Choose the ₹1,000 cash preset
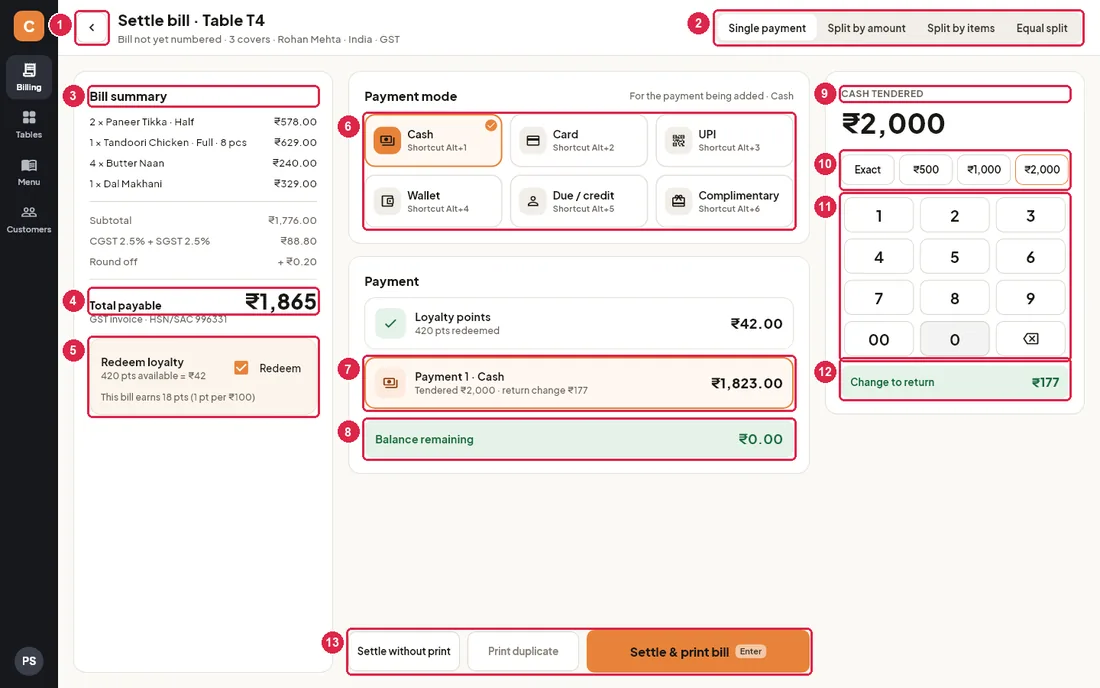The height and width of the screenshot is (688, 1100). [x=984, y=170]
